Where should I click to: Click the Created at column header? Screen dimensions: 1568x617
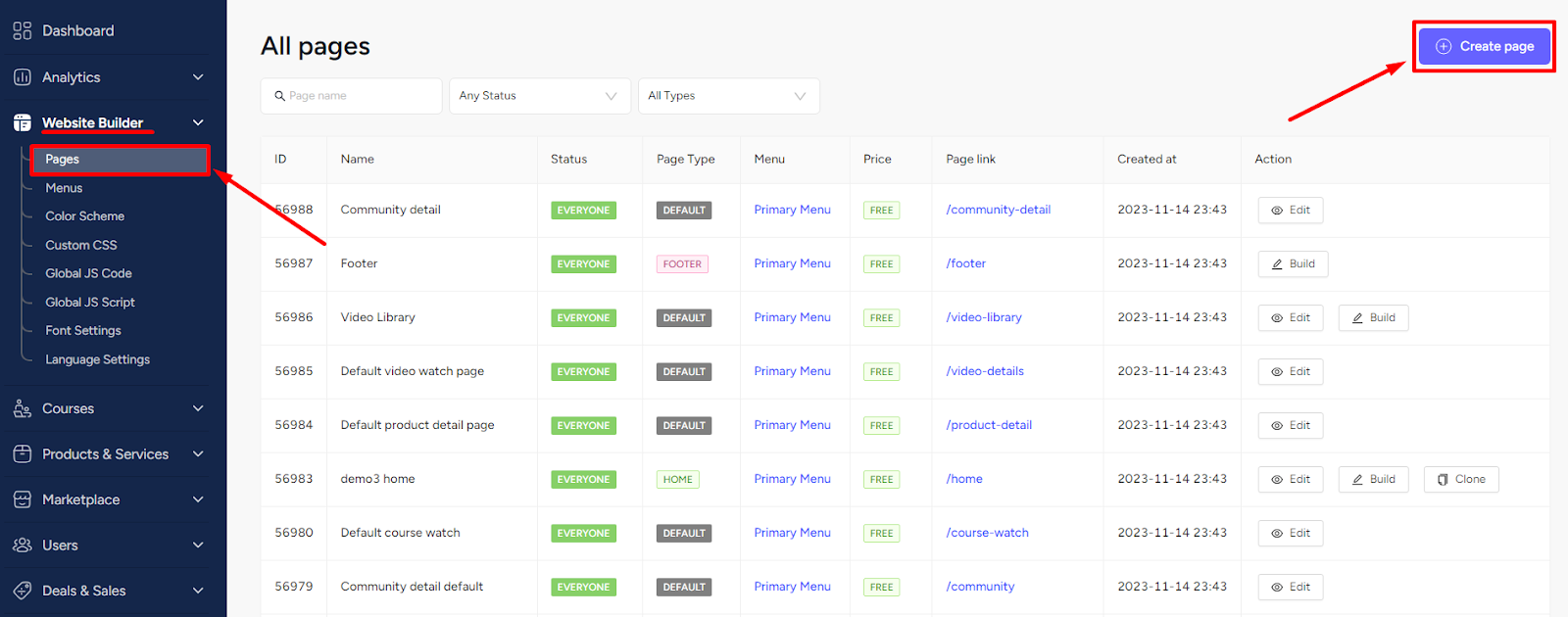pyautogui.click(x=1147, y=159)
